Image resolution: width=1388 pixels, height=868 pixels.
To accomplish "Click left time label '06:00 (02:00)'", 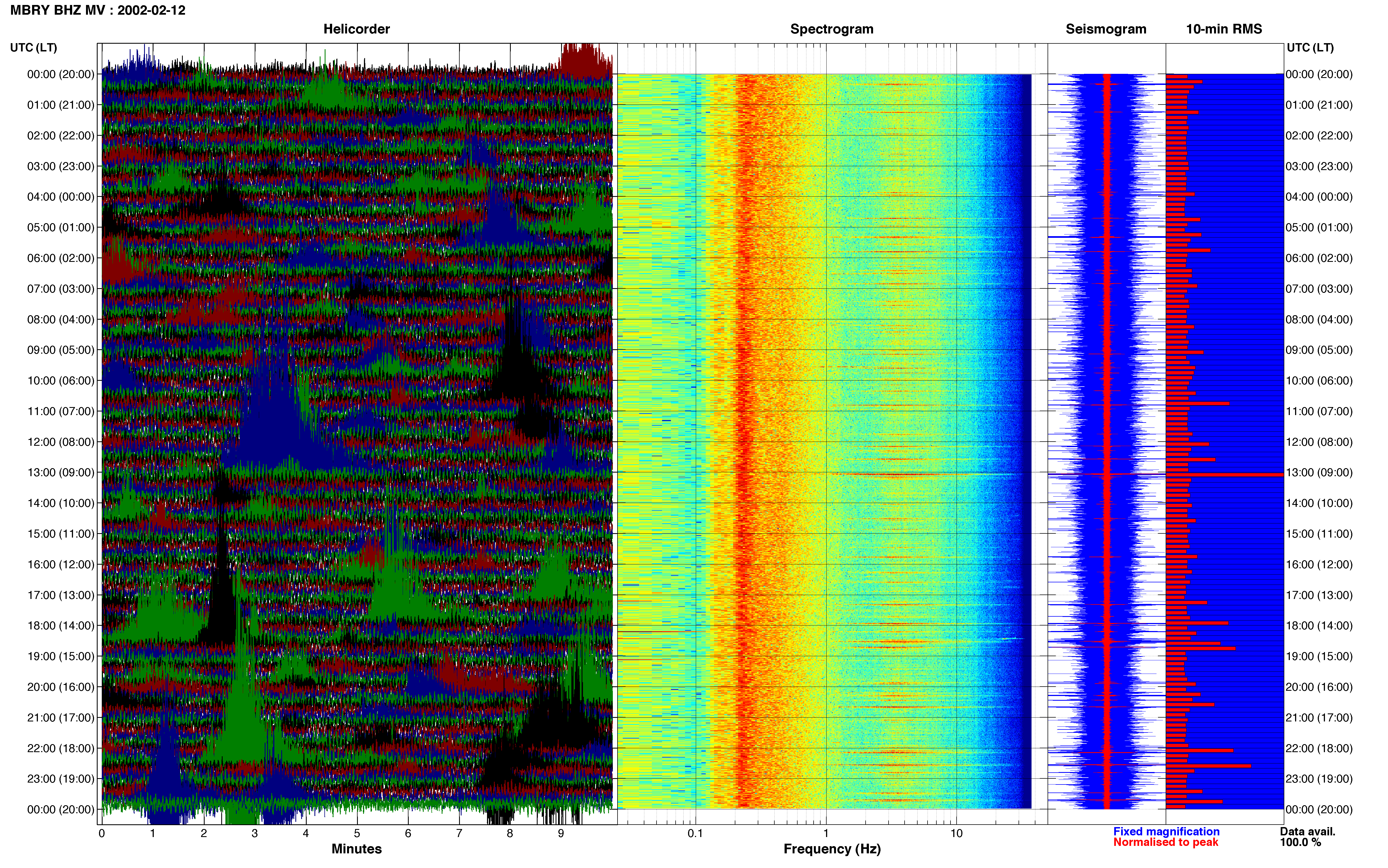I will click(x=61, y=258).
